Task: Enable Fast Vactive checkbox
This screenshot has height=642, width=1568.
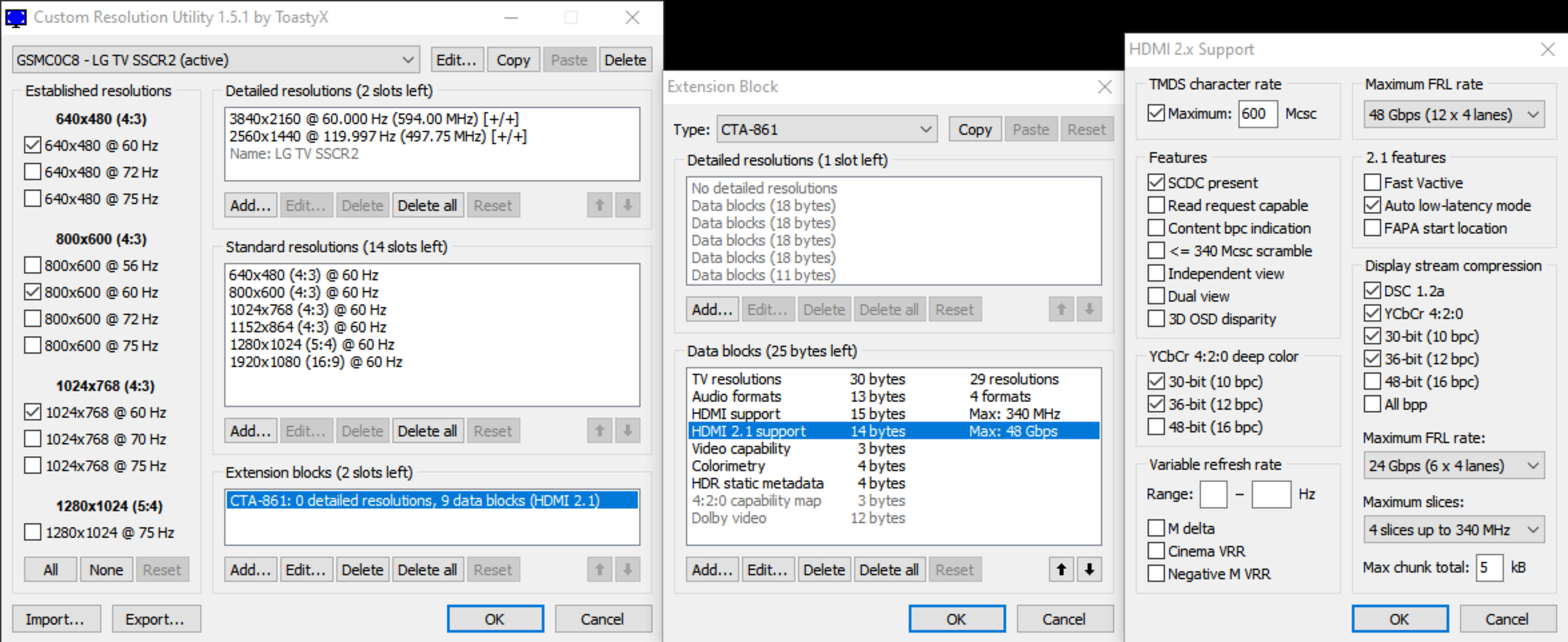Action: [x=1372, y=183]
